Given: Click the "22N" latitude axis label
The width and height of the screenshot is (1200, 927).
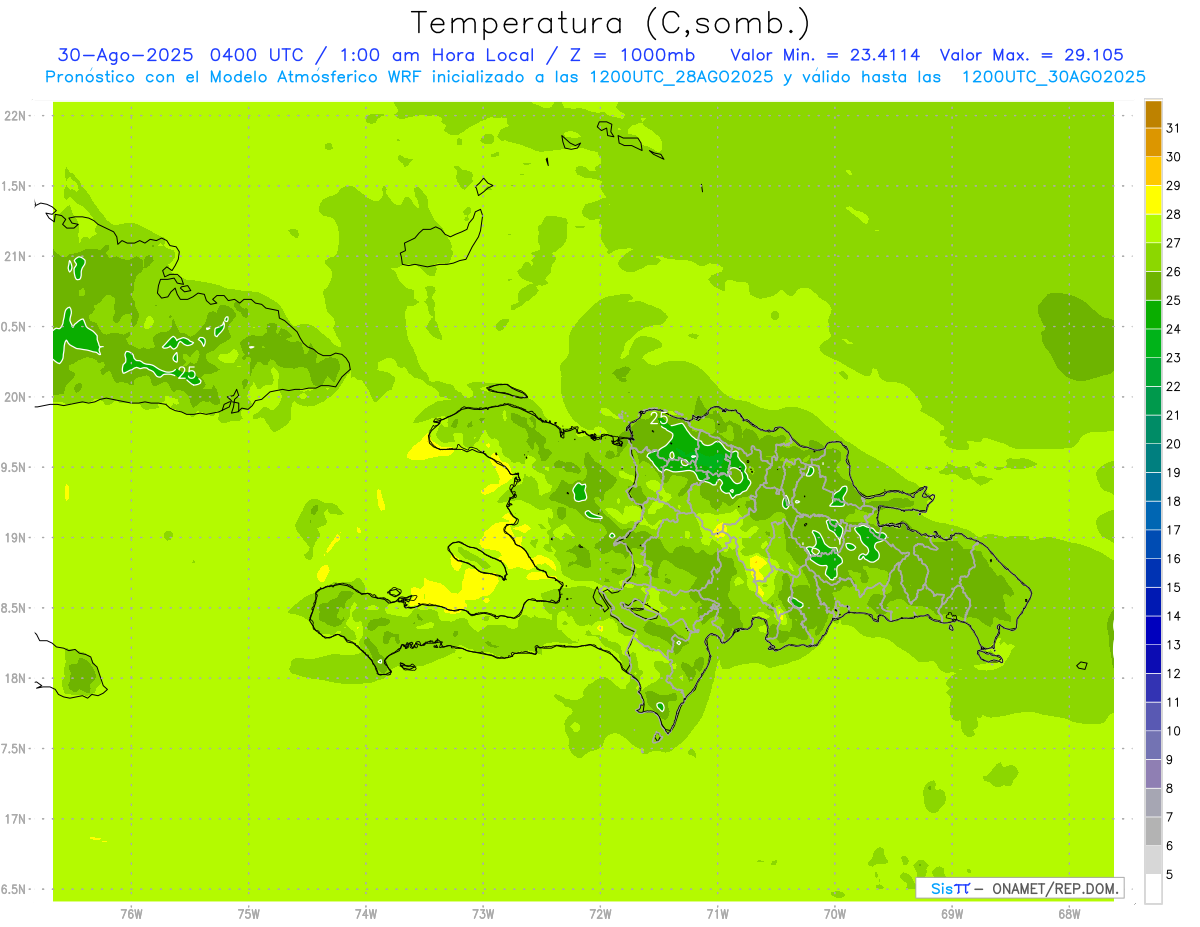Looking at the screenshot, I should click(x=16, y=116).
